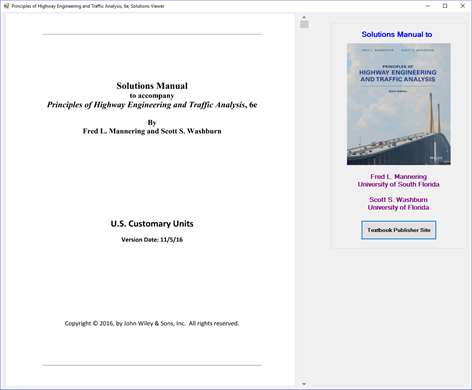Click the blue 'Solutions Manual to' heading
The image size is (472, 390).
(397, 34)
